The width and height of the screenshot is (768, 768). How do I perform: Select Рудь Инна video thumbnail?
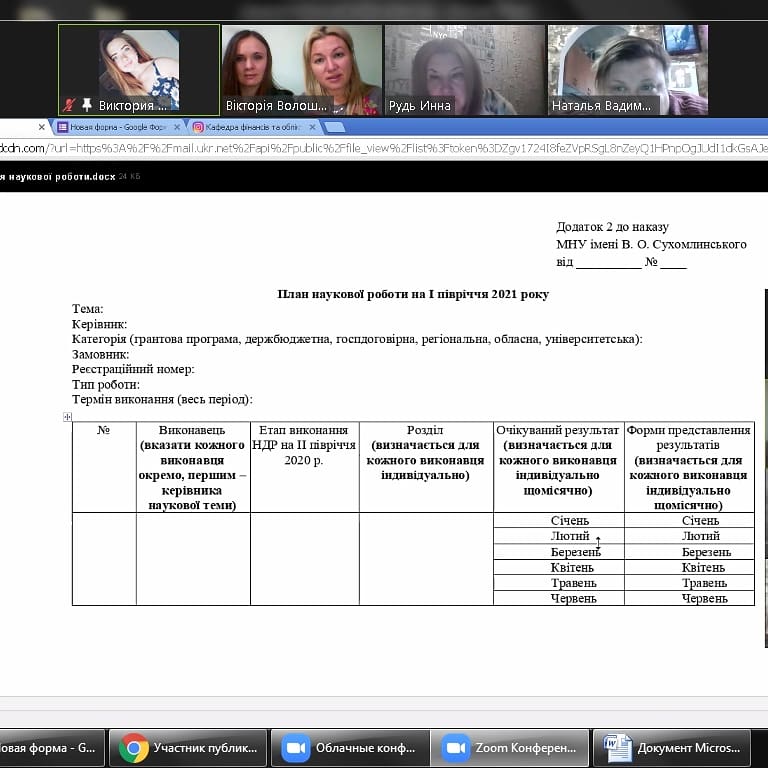tap(463, 70)
